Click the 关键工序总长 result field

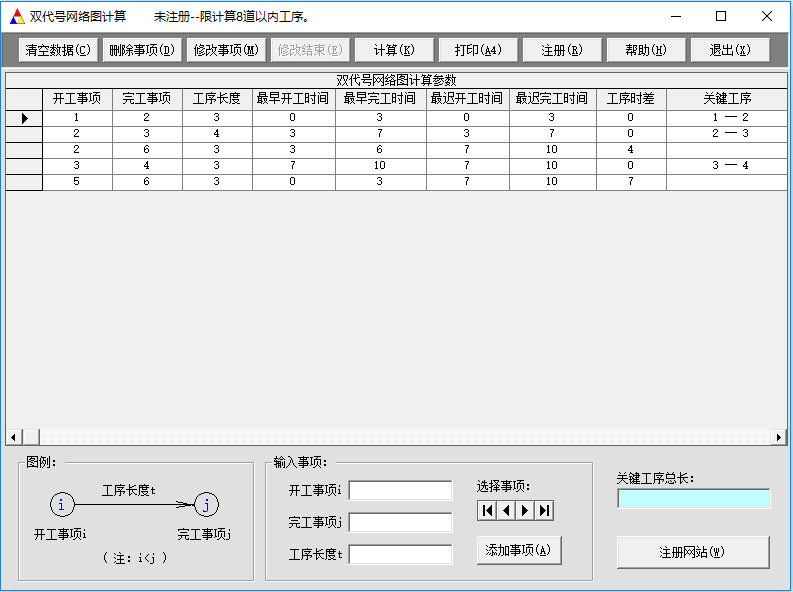pos(693,498)
